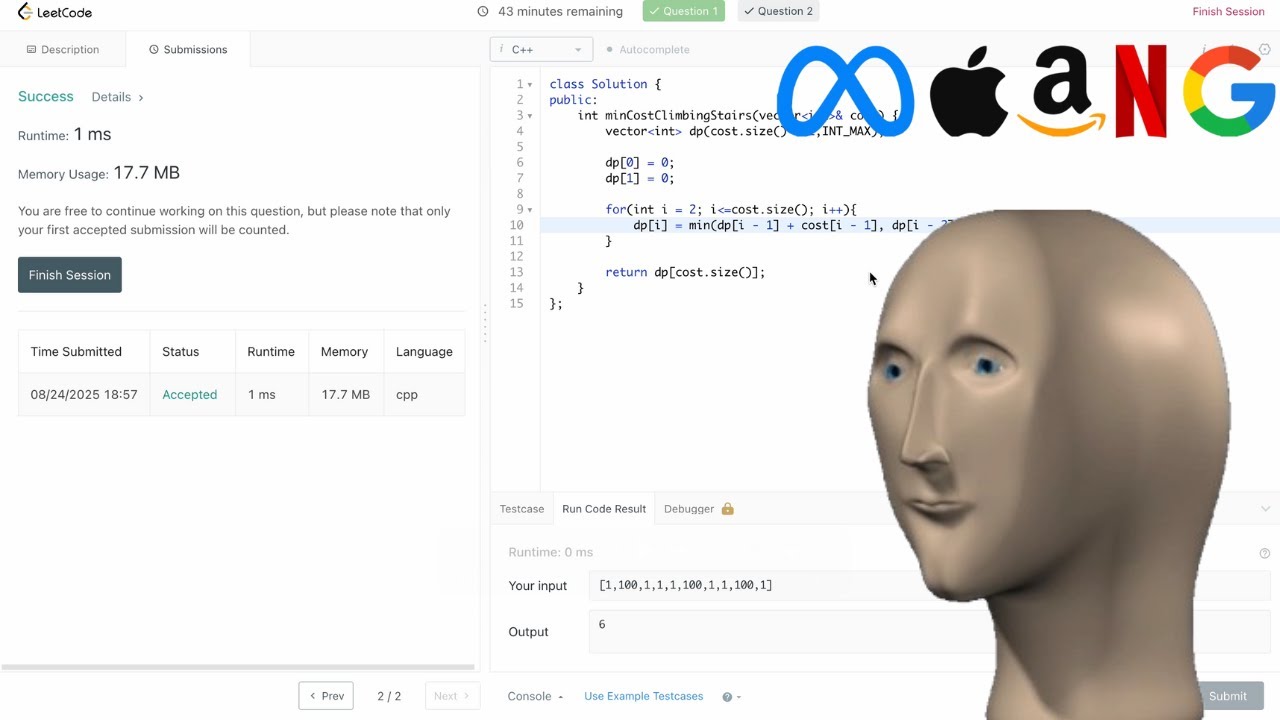Click the Memory column header

tap(345, 352)
